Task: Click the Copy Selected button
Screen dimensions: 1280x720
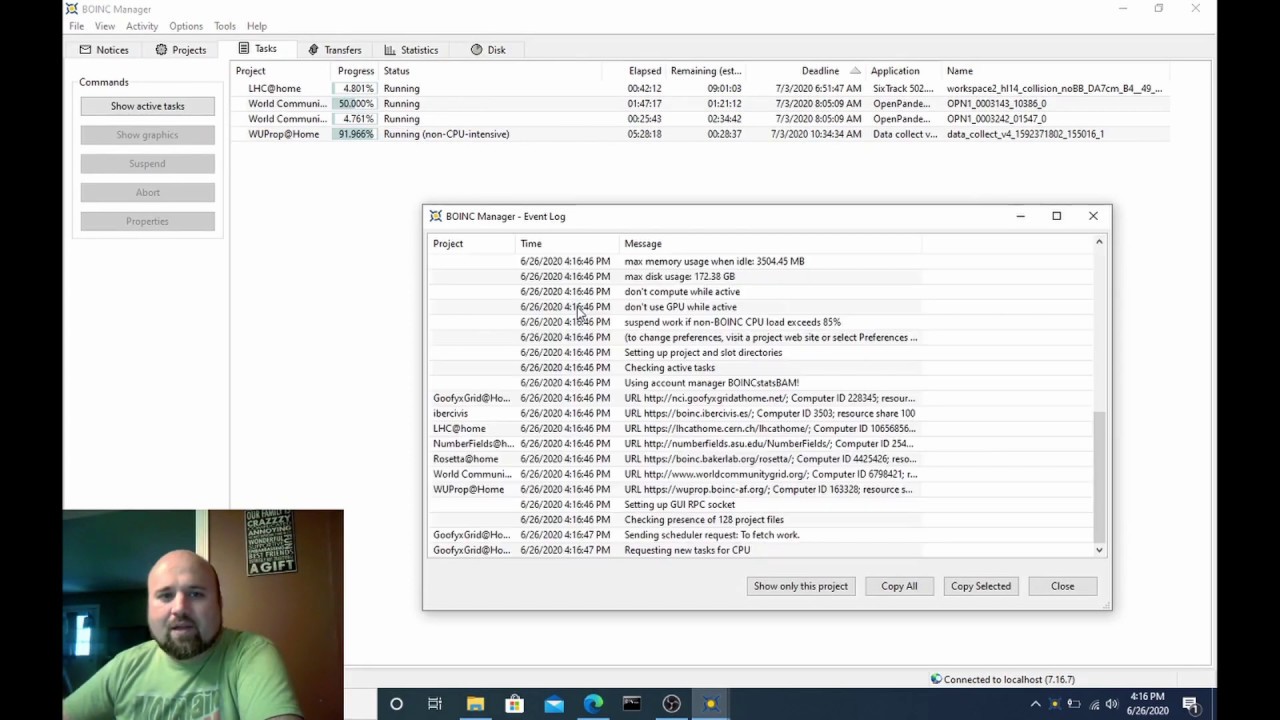Action: tap(981, 586)
